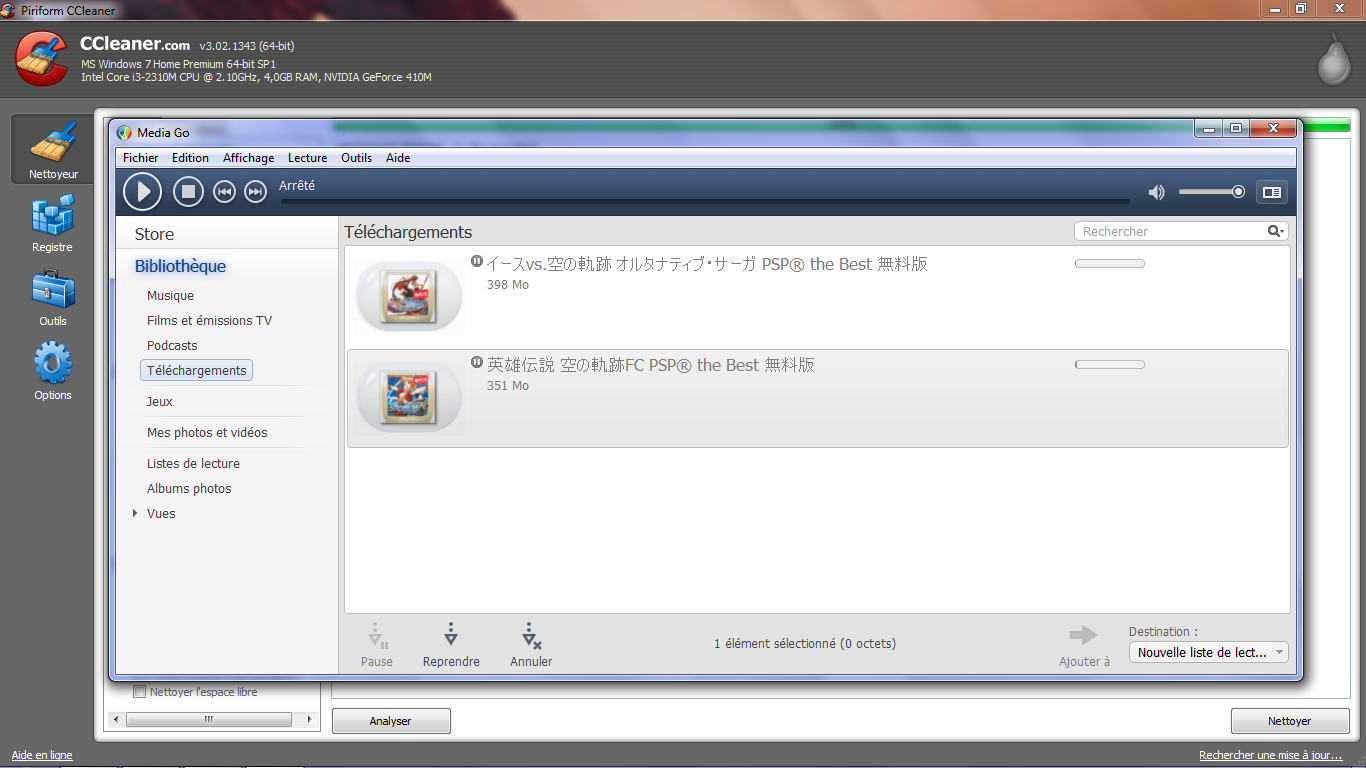Open the Aide menu
Viewport: 1366px width, 768px height.
[x=398, y=158]
